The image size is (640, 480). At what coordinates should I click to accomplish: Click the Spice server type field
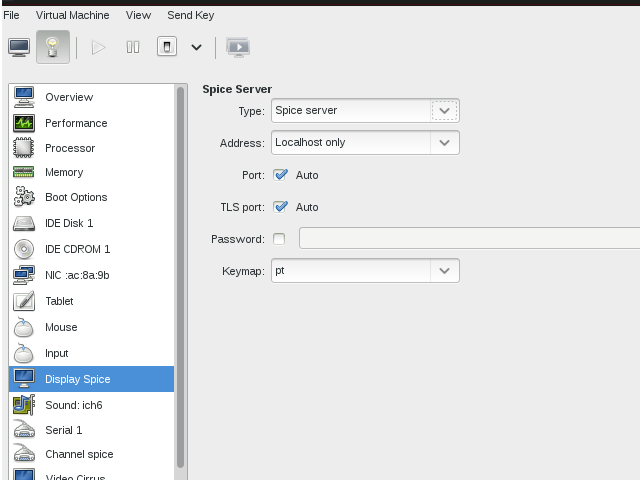351,110
